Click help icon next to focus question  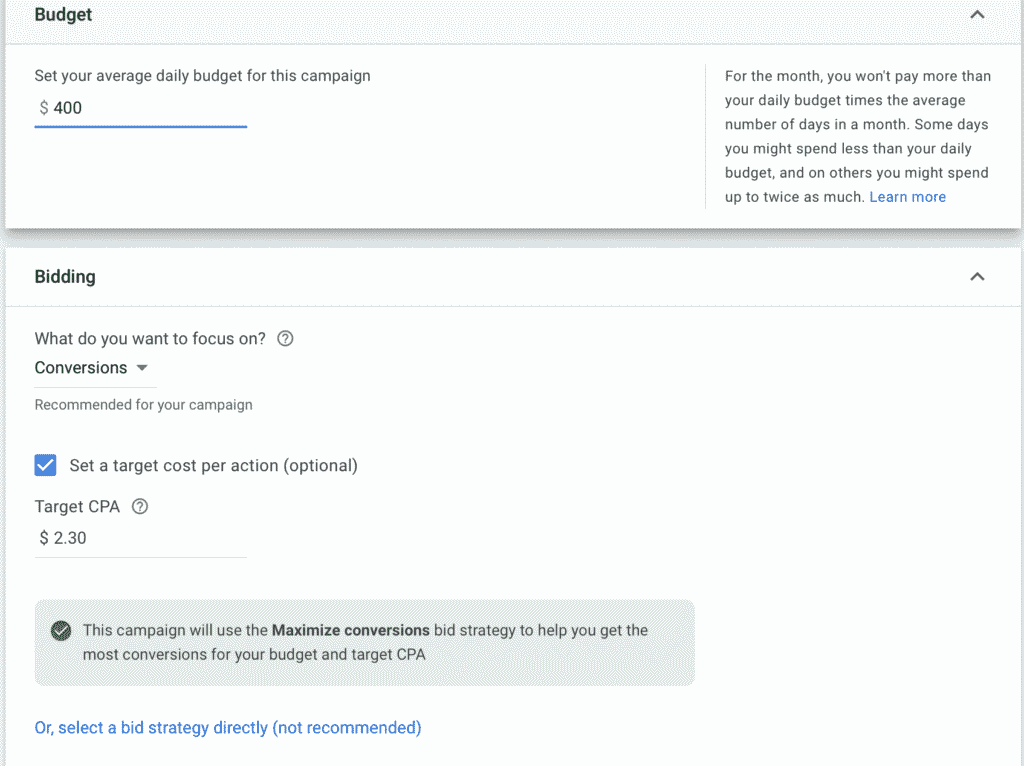[x=285, y=338]
